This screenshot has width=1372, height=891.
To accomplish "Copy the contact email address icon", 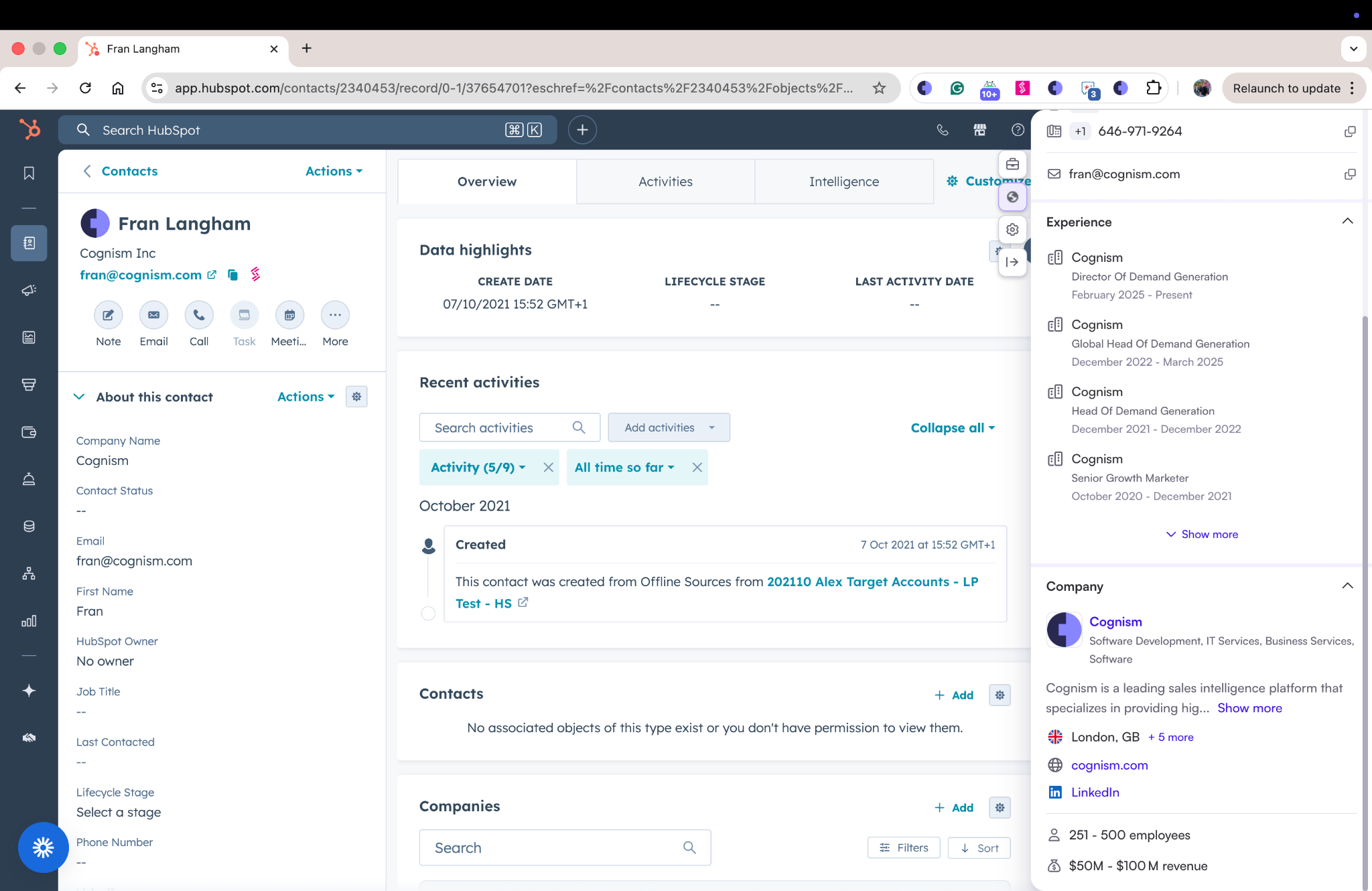I will click(x=232, y=275).
